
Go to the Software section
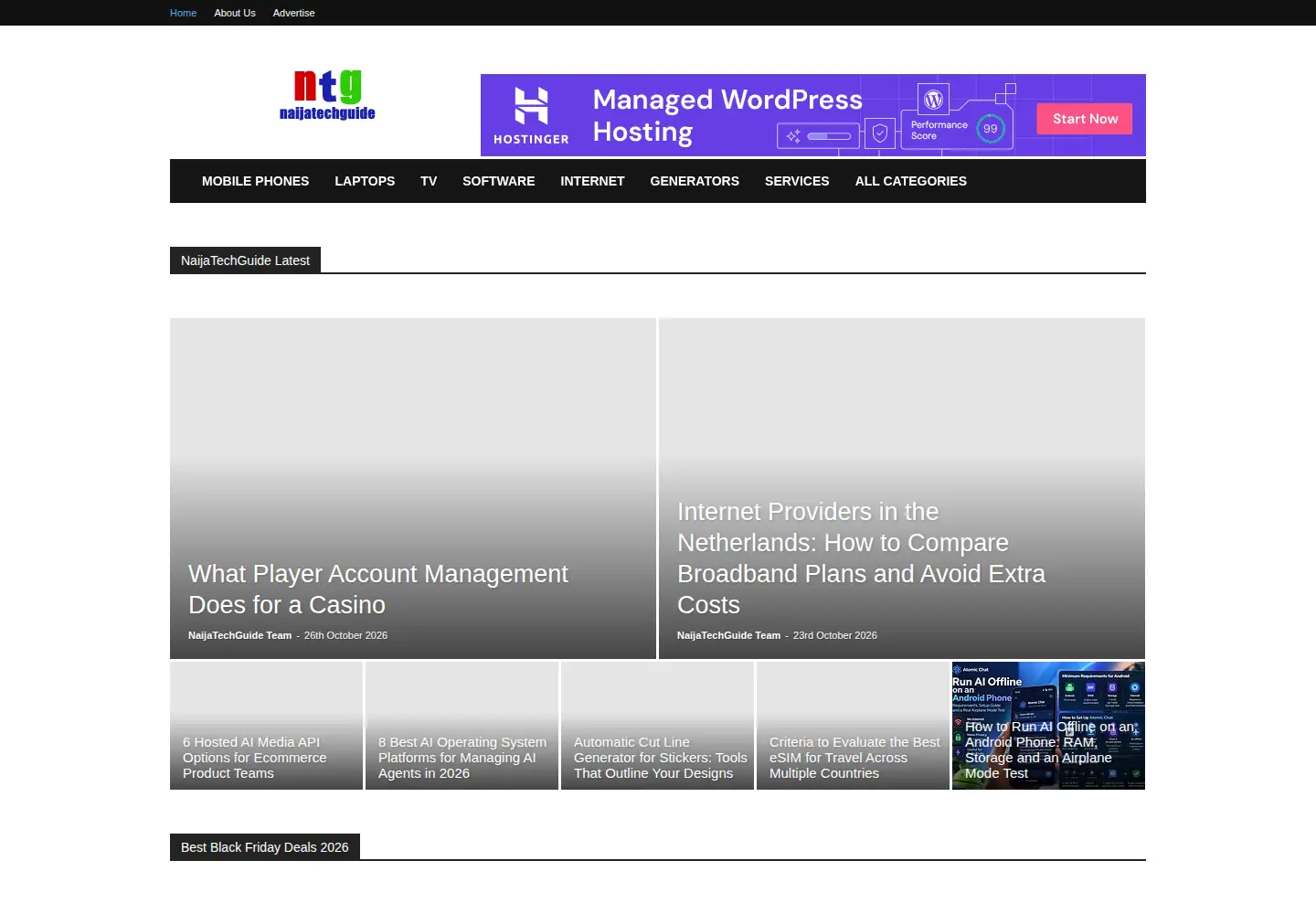498,181
